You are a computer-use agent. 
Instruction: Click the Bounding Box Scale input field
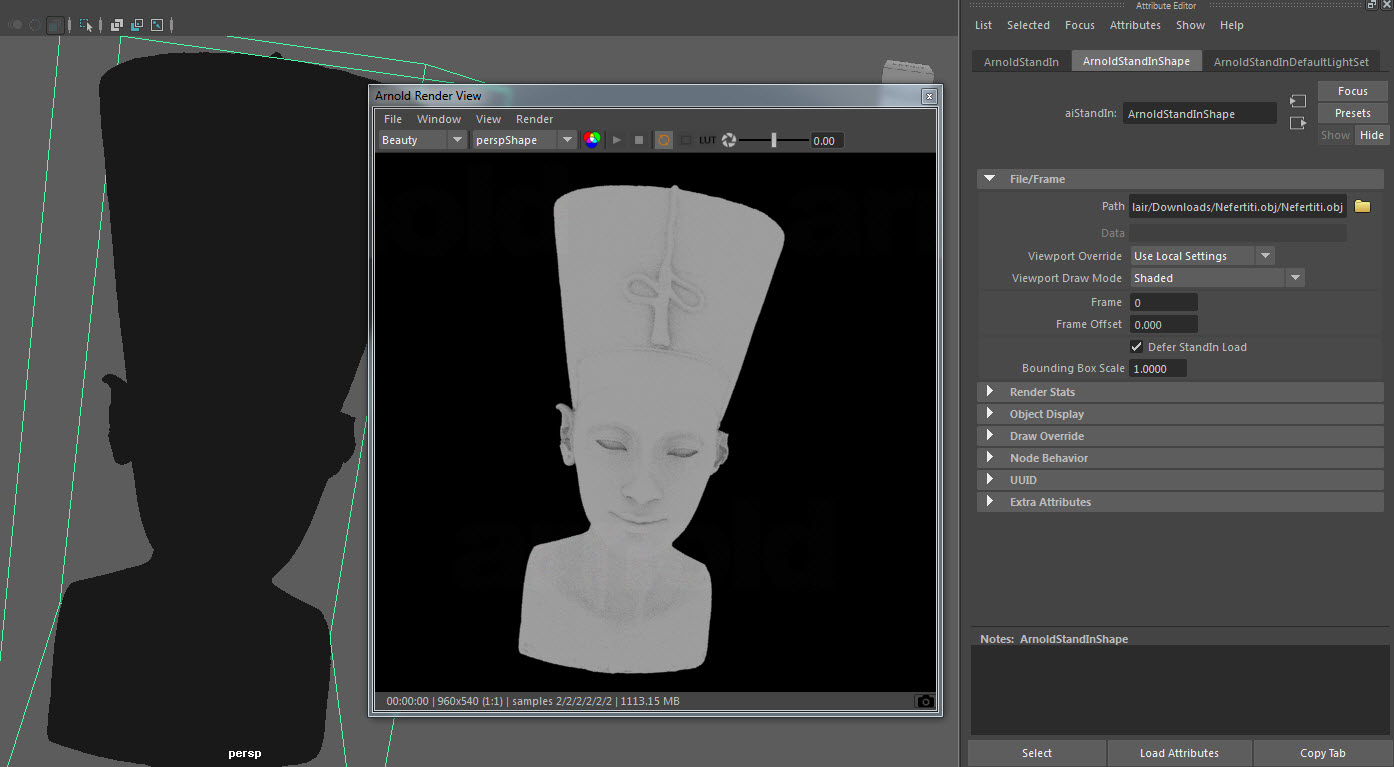coord(1157,369)
